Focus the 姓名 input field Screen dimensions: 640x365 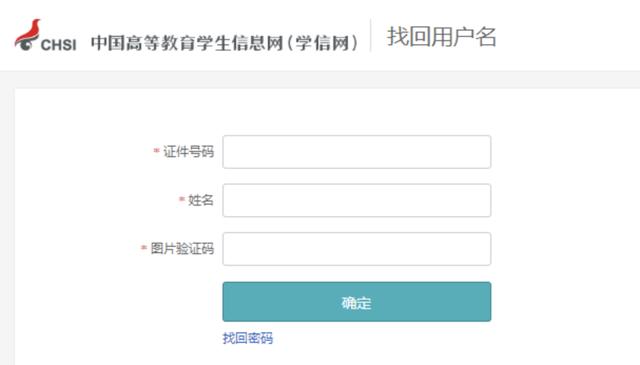point(357,200)
